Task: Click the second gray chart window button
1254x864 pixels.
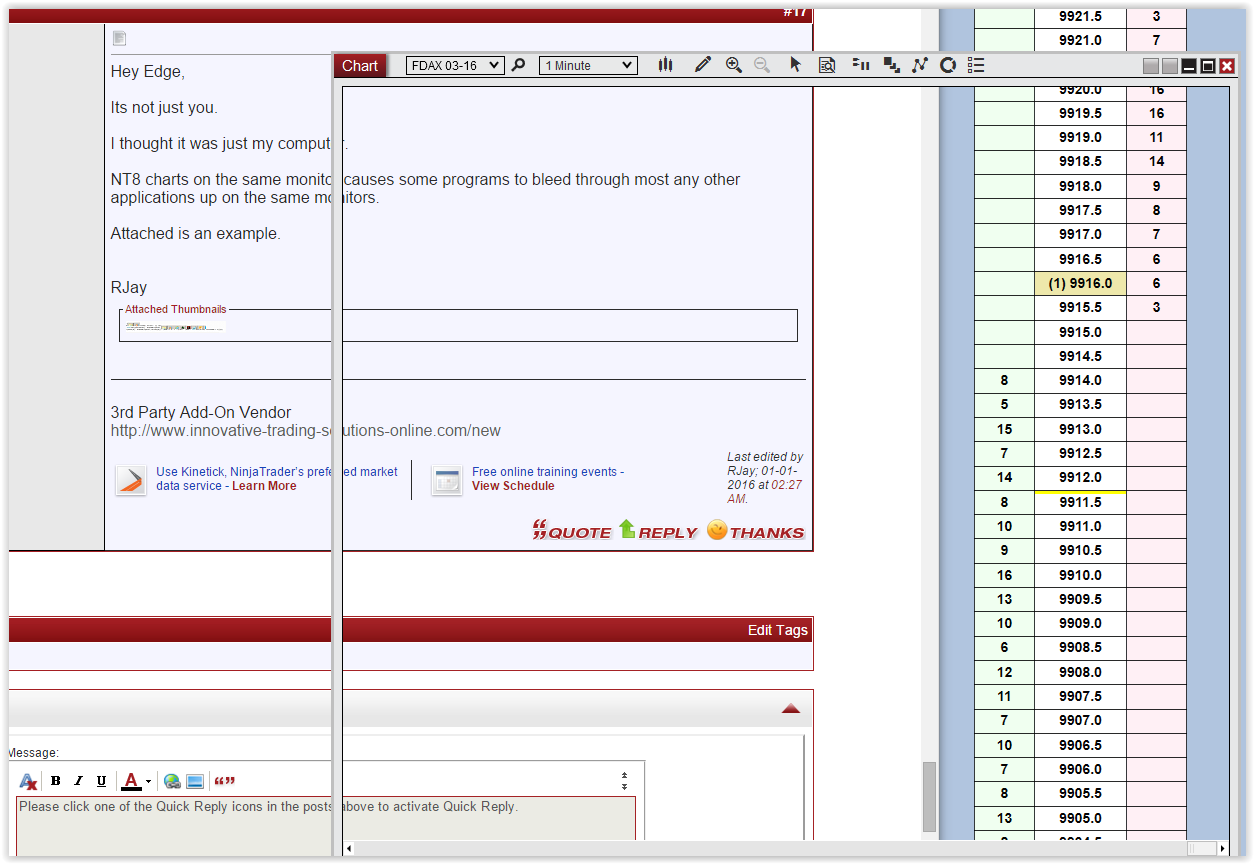Action: [x=1170, y=66]
